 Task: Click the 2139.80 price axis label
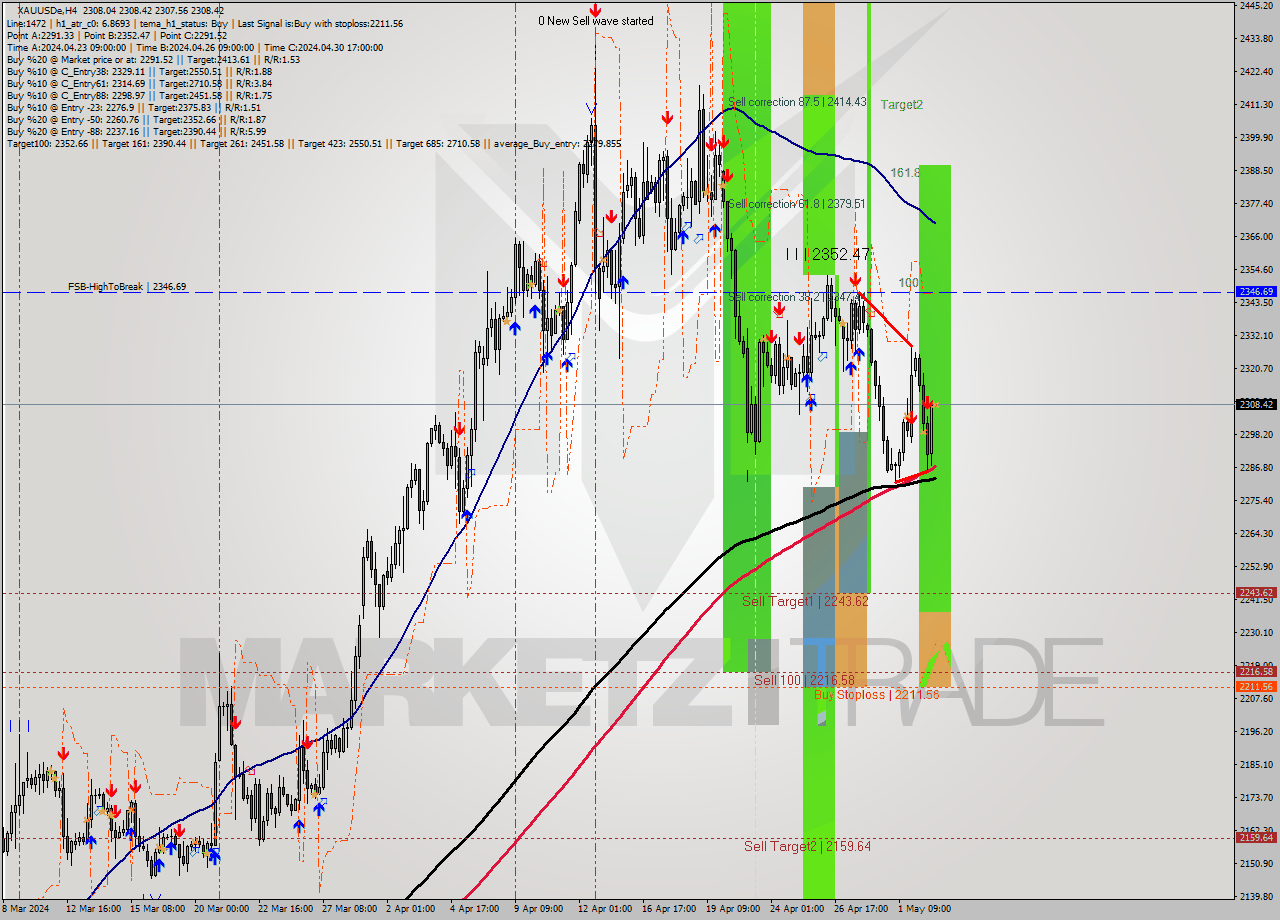point(1256,897)
